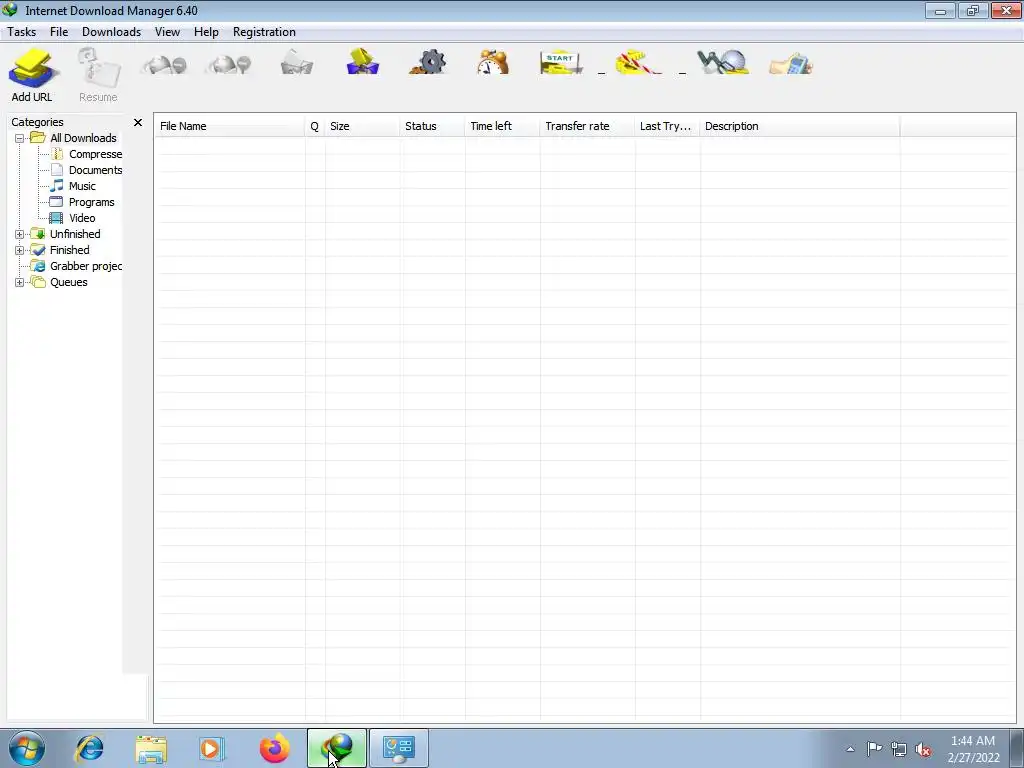The image size is (1024, 768).
Task: Click the grayed-out Resume toolbar button
Action: coord(98,74)
